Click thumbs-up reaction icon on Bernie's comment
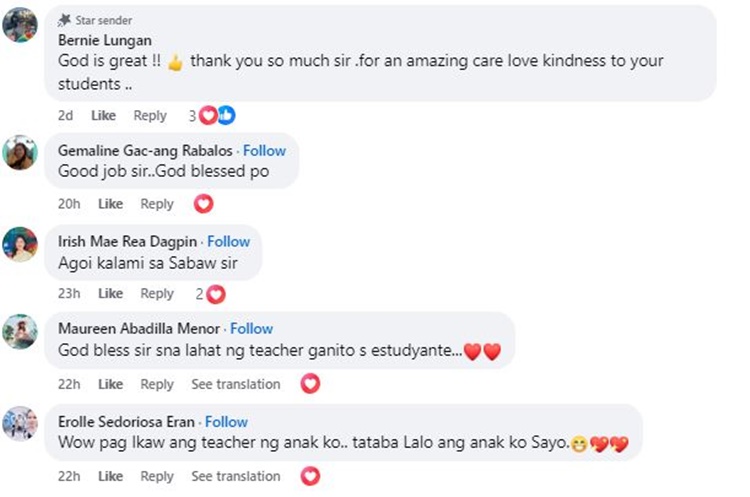Viewport: 750px width, 497px height. [x=226, y=115]
